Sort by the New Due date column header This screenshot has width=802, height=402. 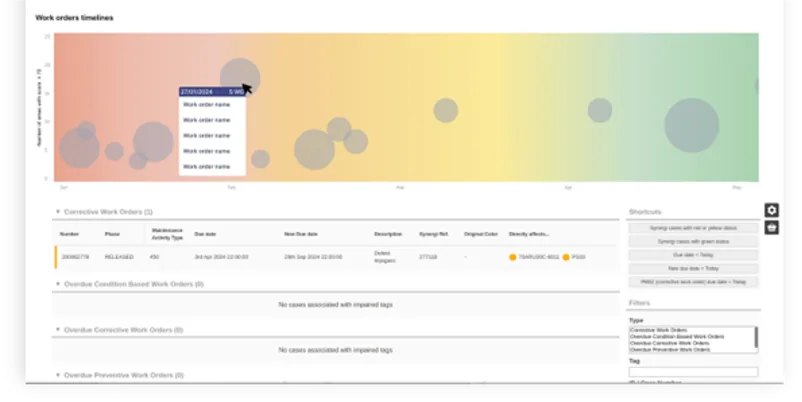(301, 234)
